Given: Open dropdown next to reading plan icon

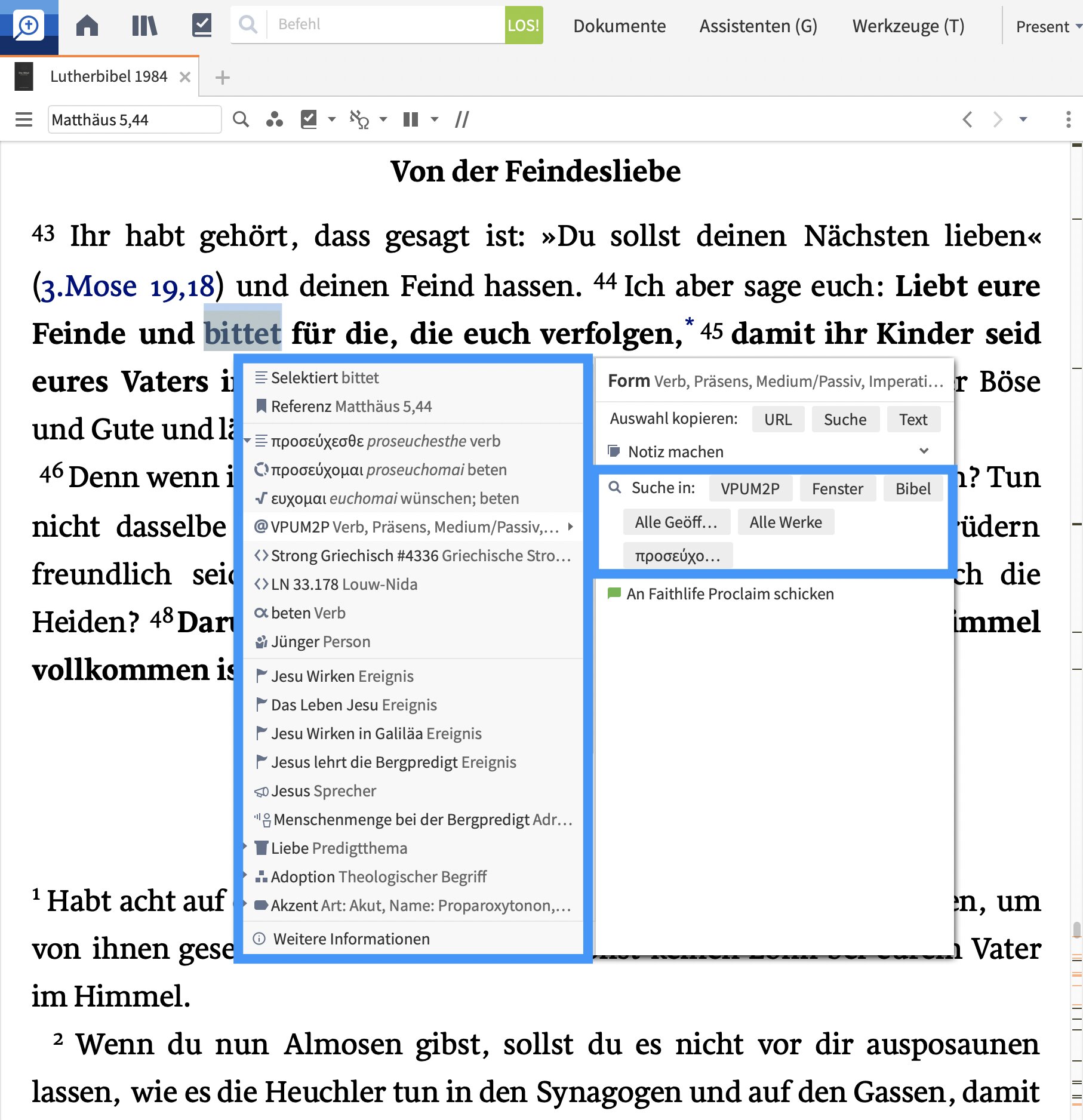Looking at the screenshot, I should [332, 119].
